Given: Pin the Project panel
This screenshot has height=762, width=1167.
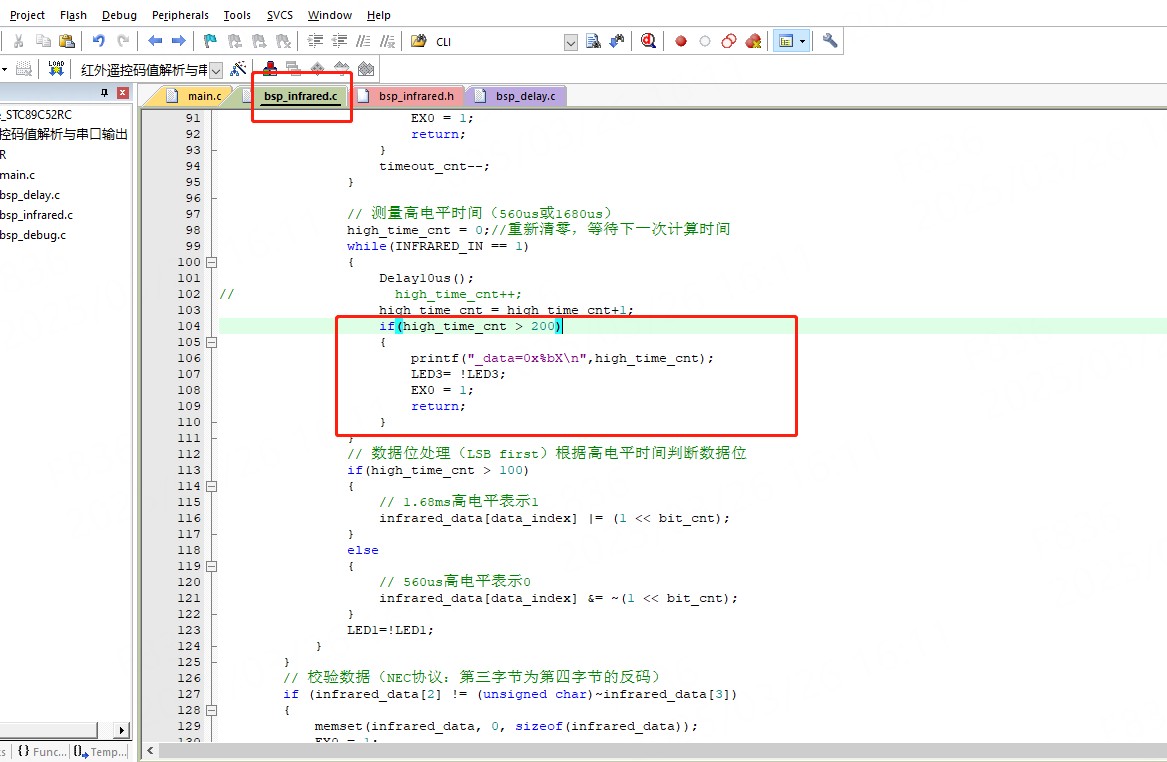Looking at the screenshot, I should click(x=104, y=93).
